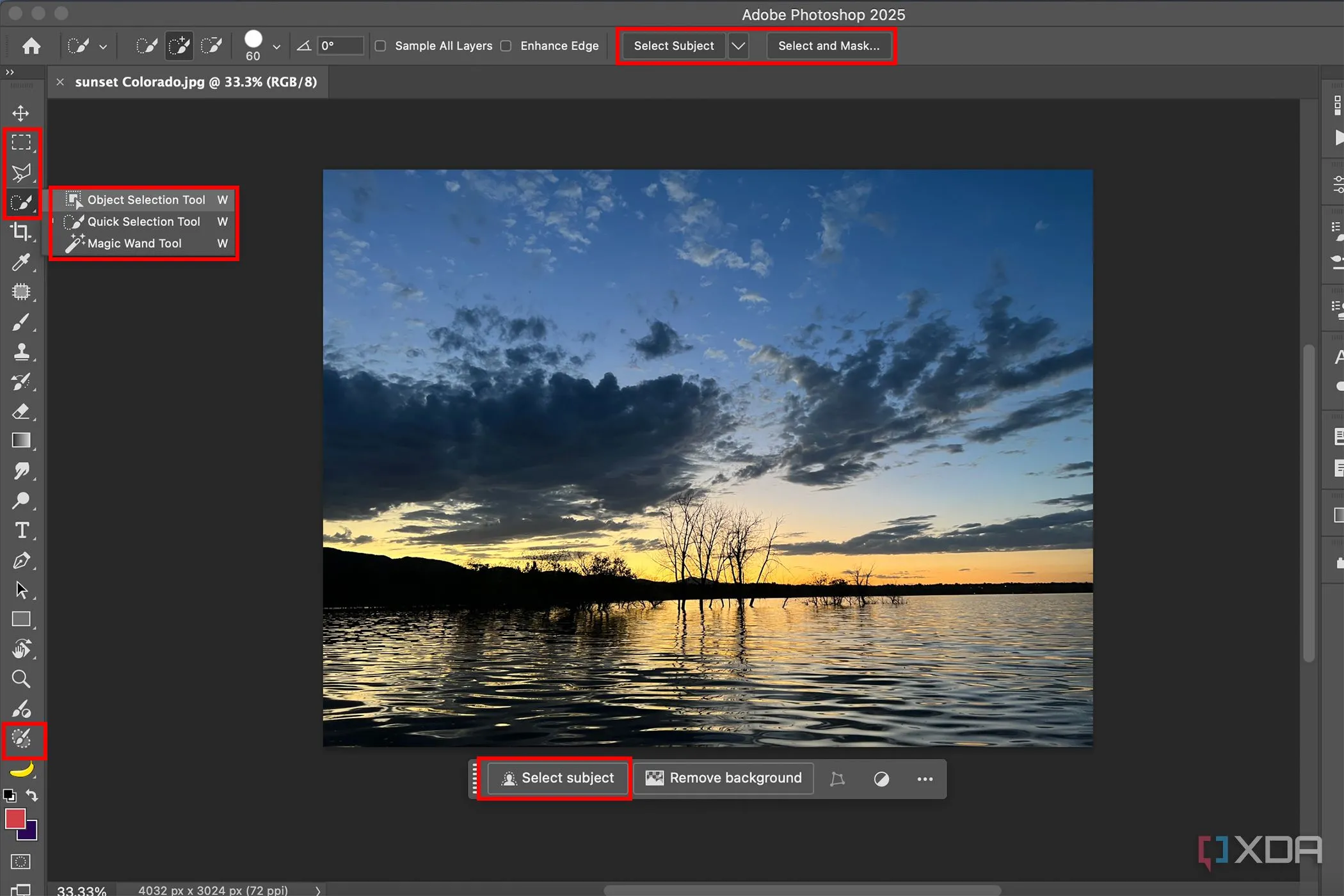Select the Eraser tool
The height and width of the screenshot is (896, 1344).
click(21, 411)
